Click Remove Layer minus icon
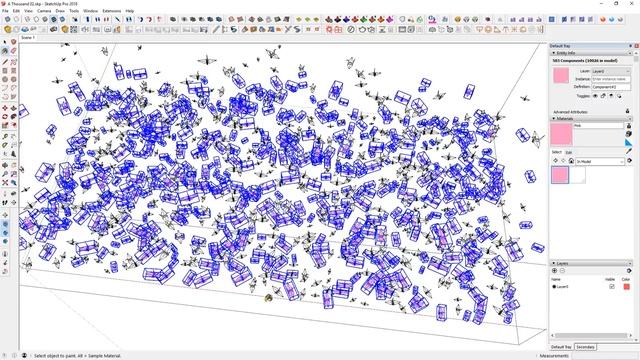 click(562, 271)
